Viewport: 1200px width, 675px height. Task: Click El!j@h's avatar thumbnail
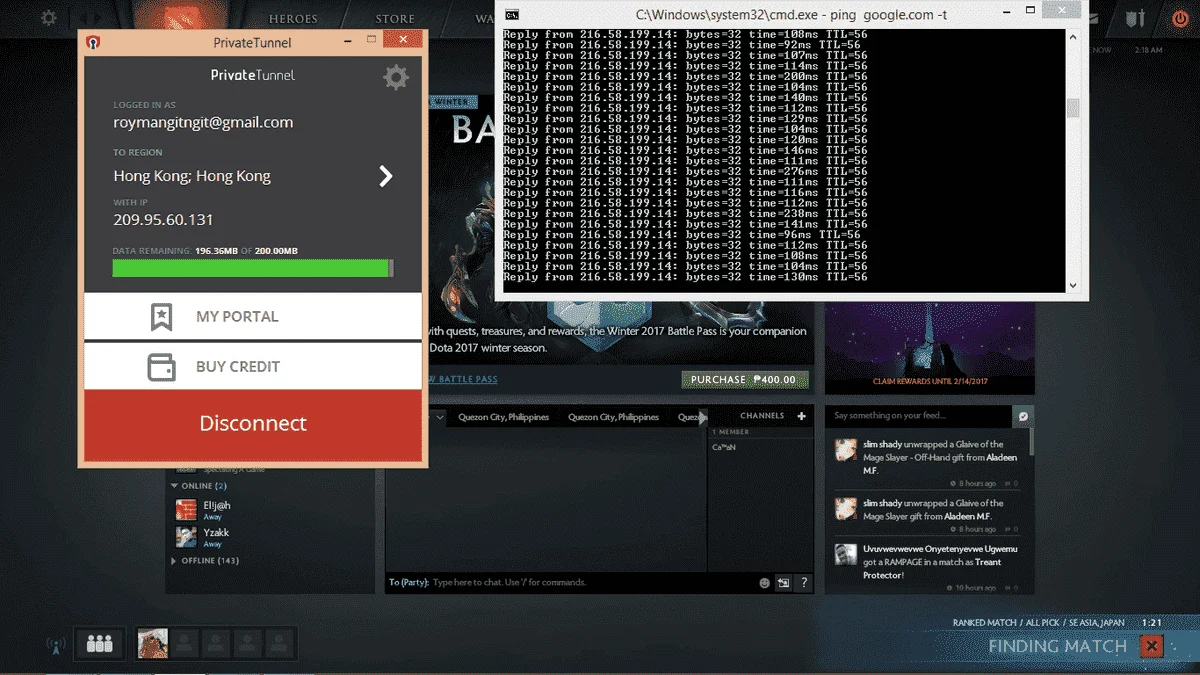tap(186, 510)
